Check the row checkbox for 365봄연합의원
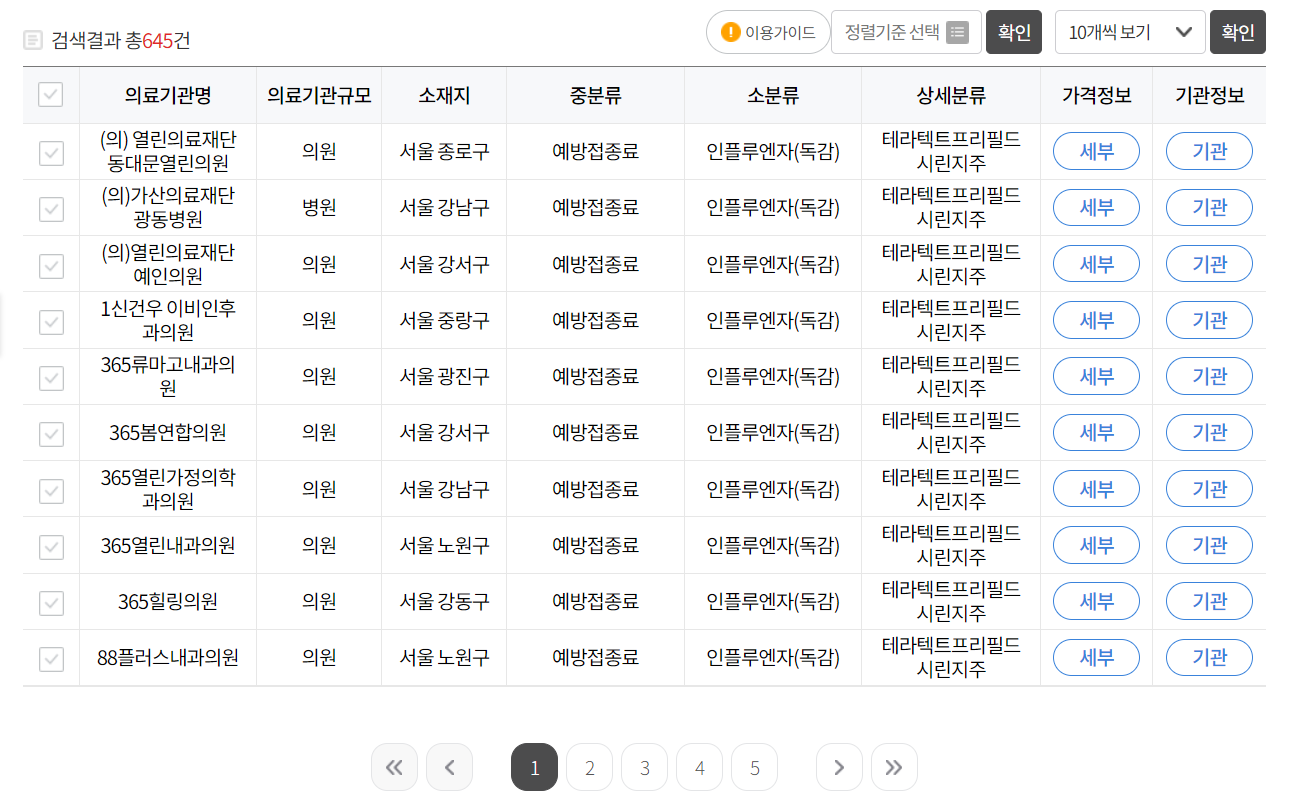Viewport: 1290px width, 801px height. click(50, 432)
